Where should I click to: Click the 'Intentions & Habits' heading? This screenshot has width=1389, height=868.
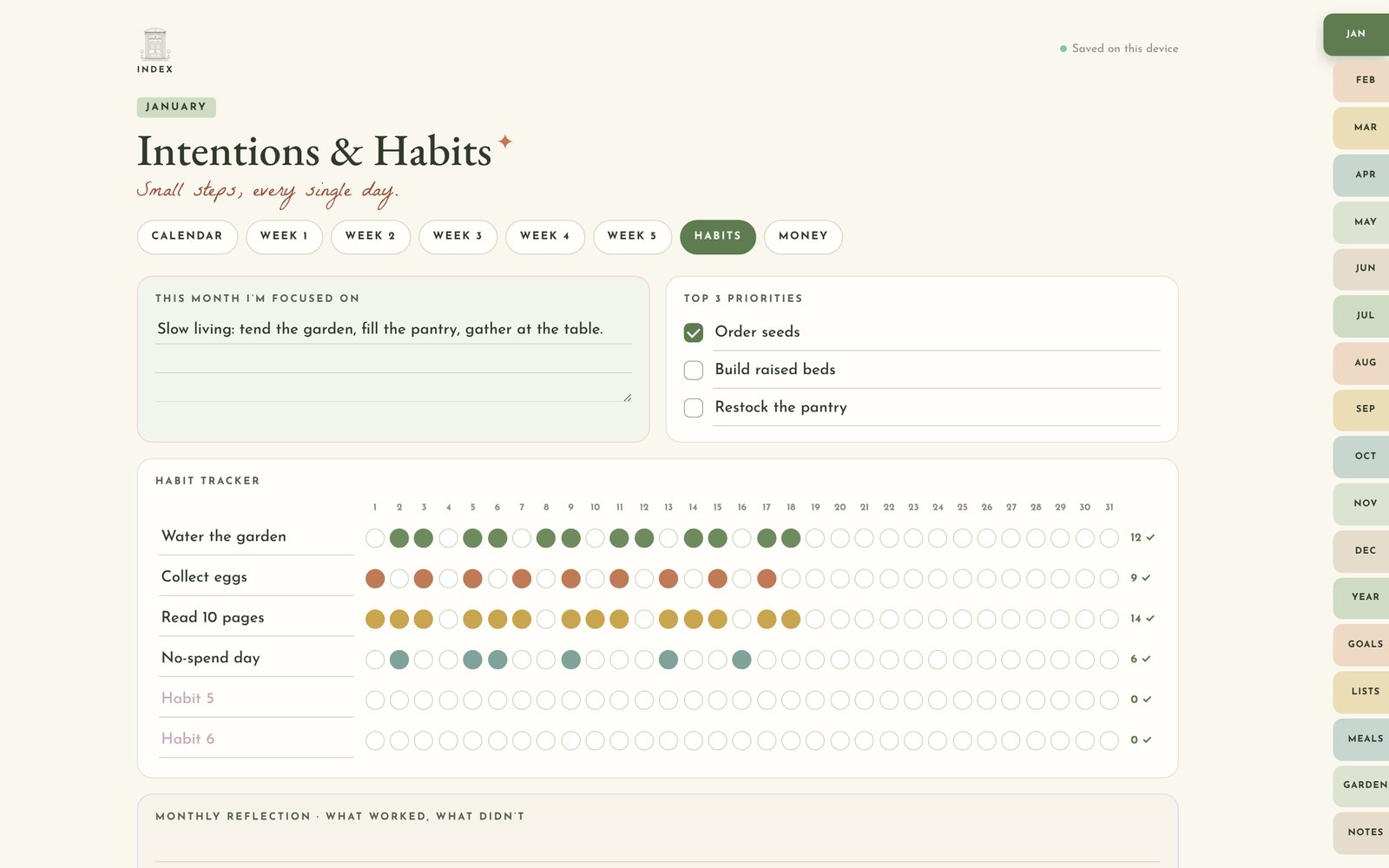[315, 152]
